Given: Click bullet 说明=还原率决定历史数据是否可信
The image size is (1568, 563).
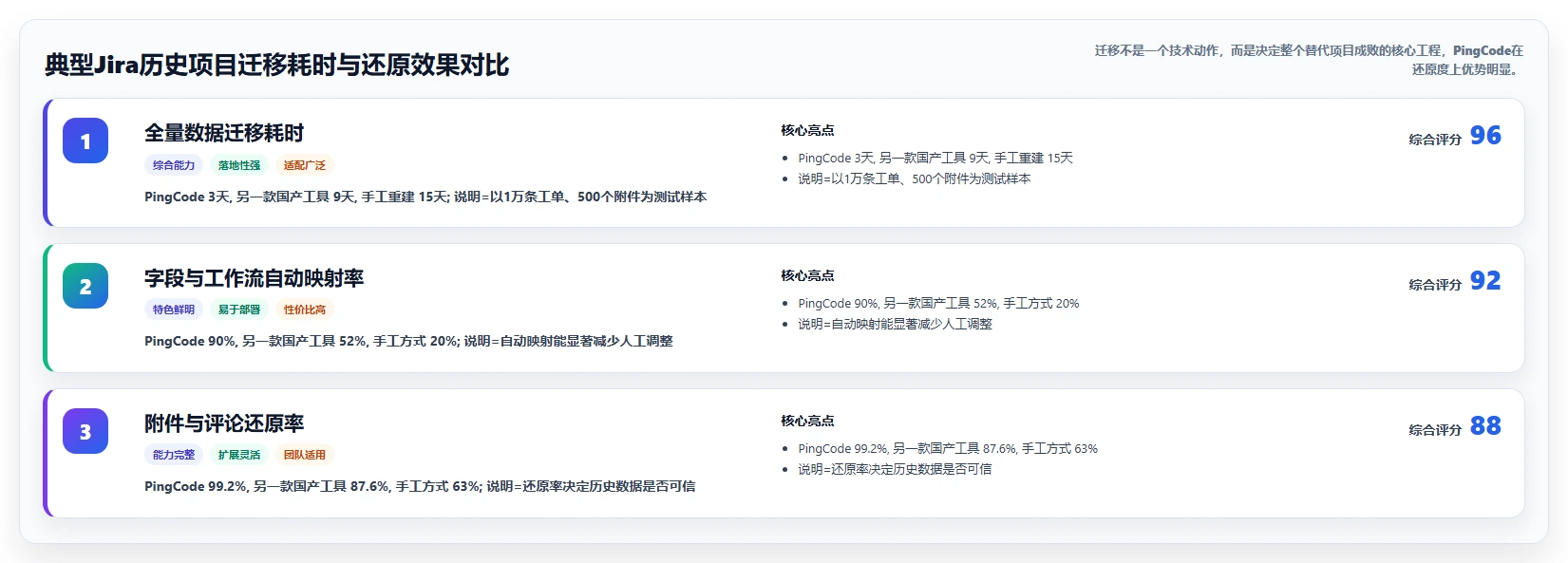Looking at the screenshot, I should click(895, 469).
